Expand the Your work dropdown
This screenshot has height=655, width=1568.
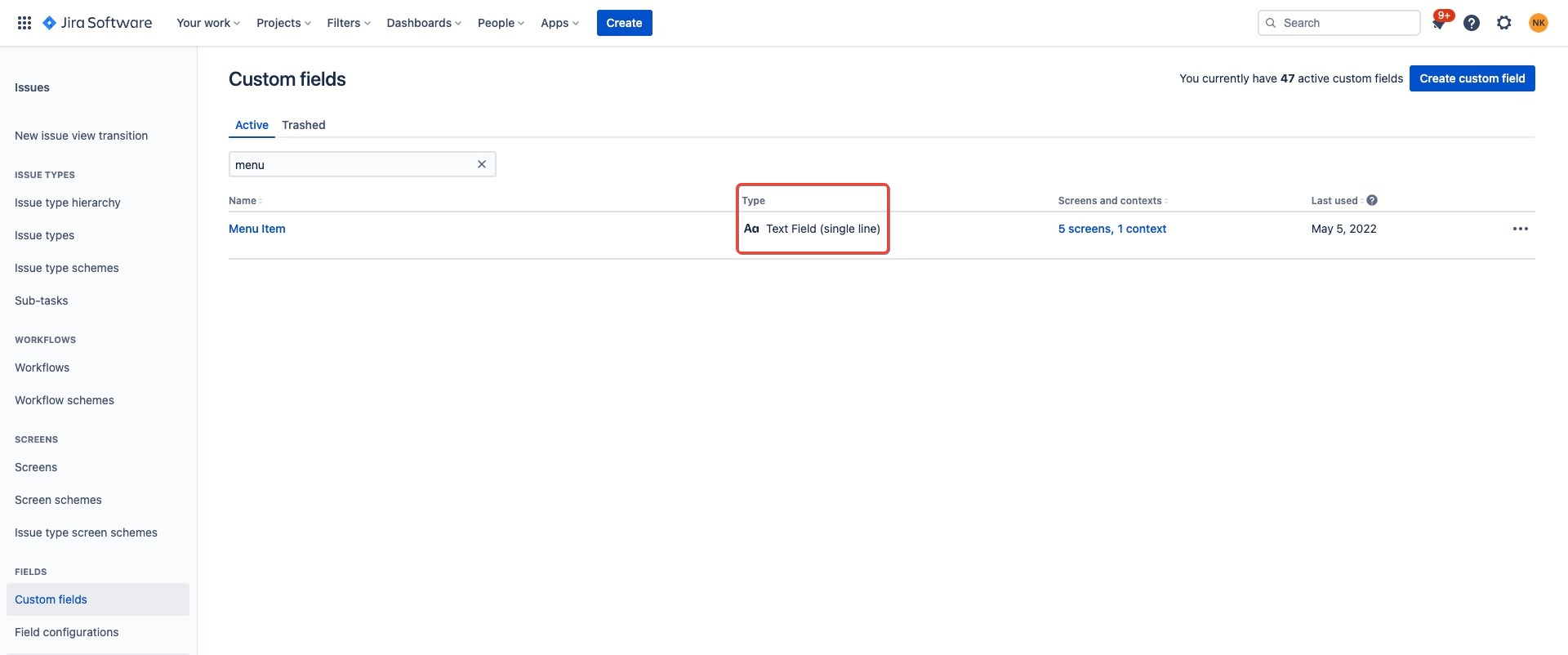[x=208, y=23]
